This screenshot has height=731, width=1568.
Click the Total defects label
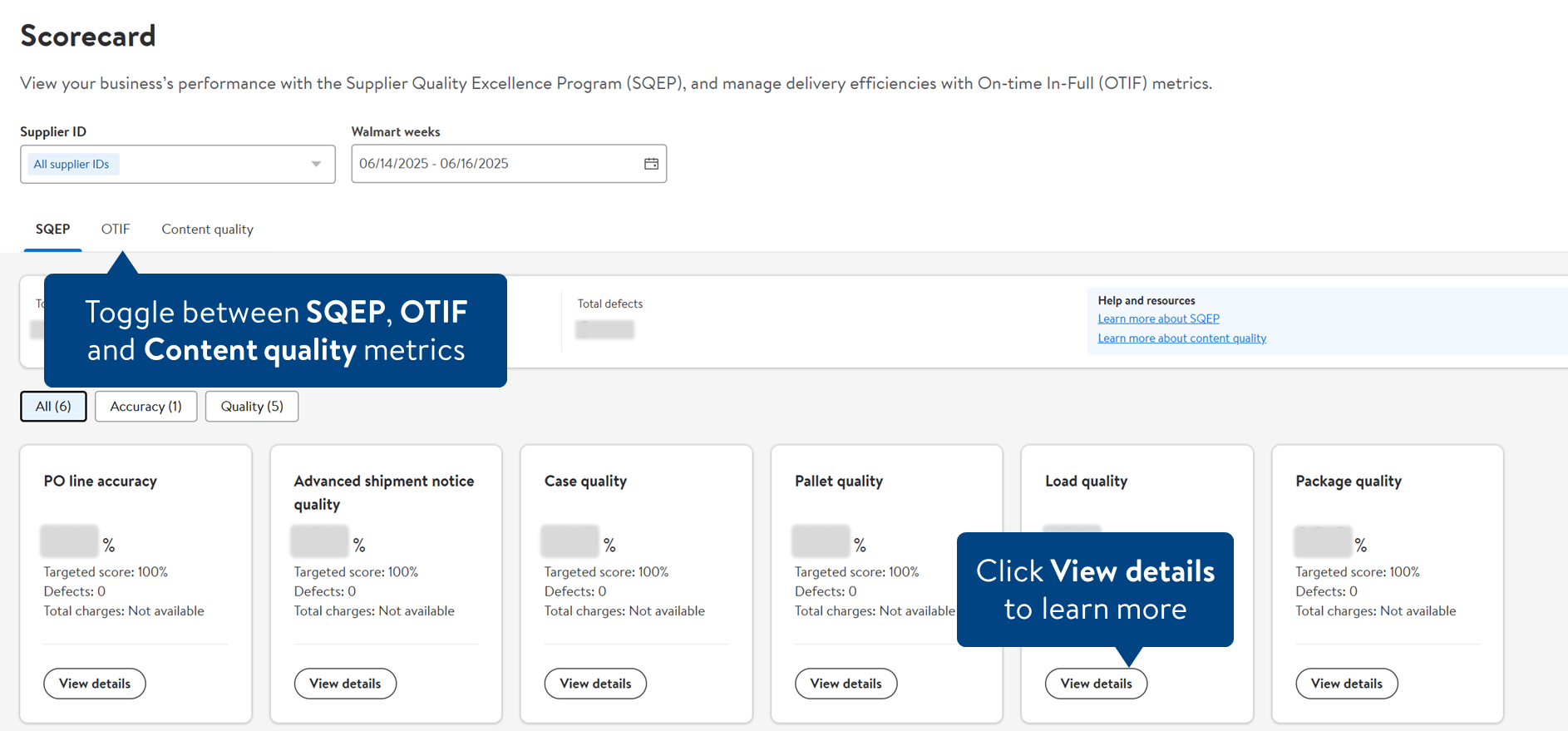[x=610, y=304]
